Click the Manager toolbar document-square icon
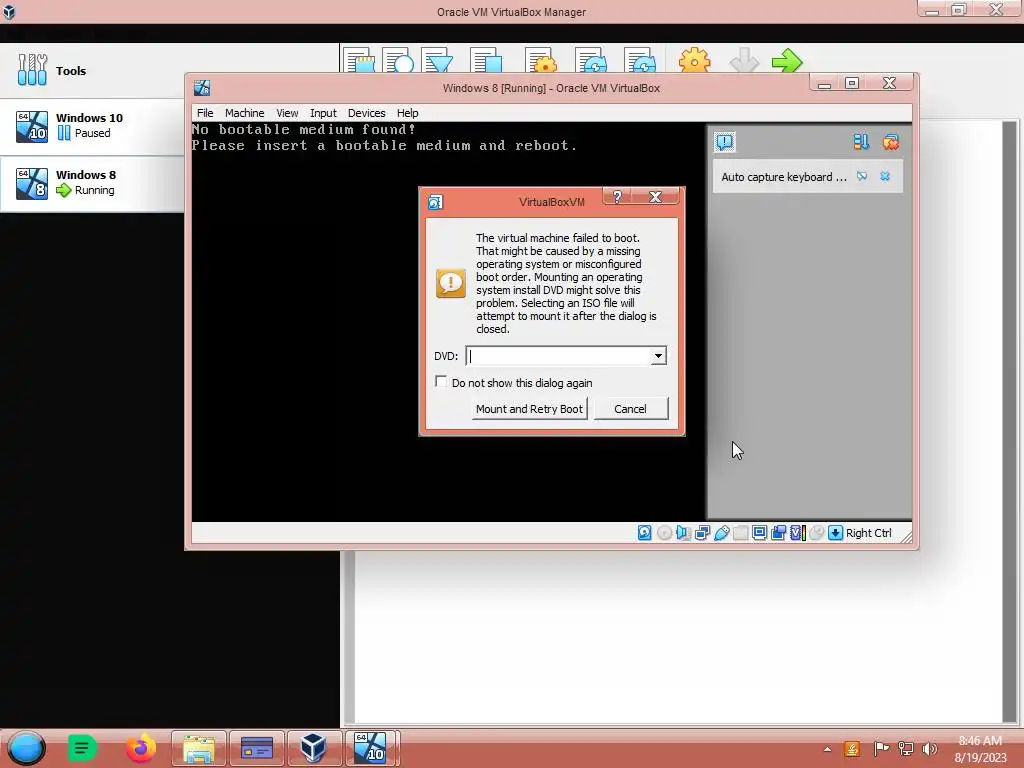This screenshot has width=1024, height=768. (x=487, y=61)
